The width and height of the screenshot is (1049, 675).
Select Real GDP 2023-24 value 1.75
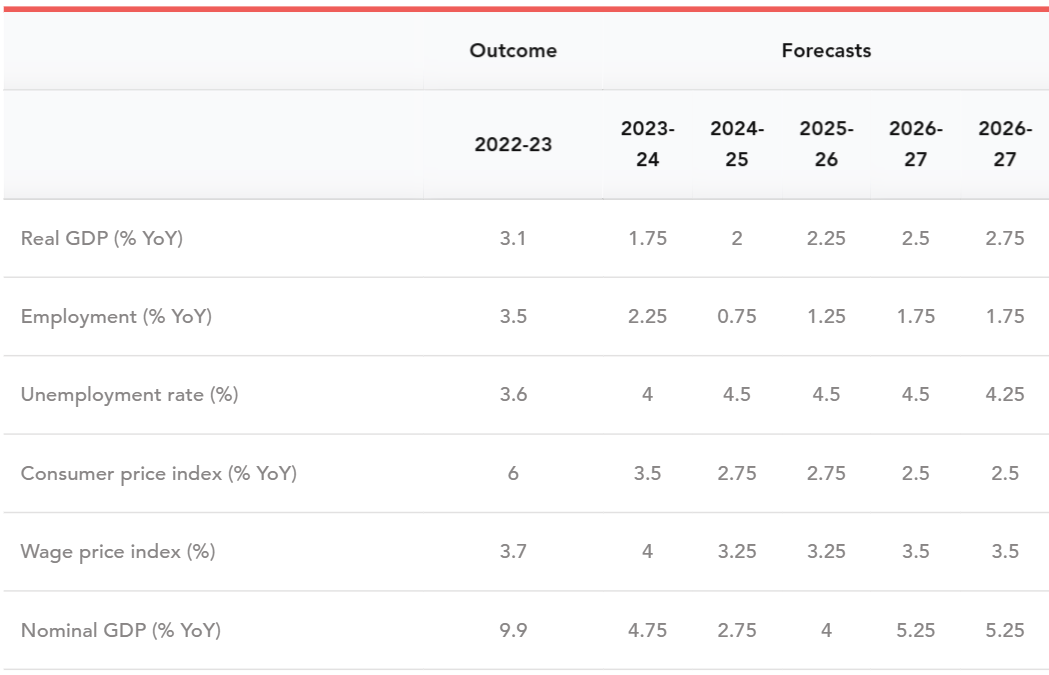click(x=647, y=238)
